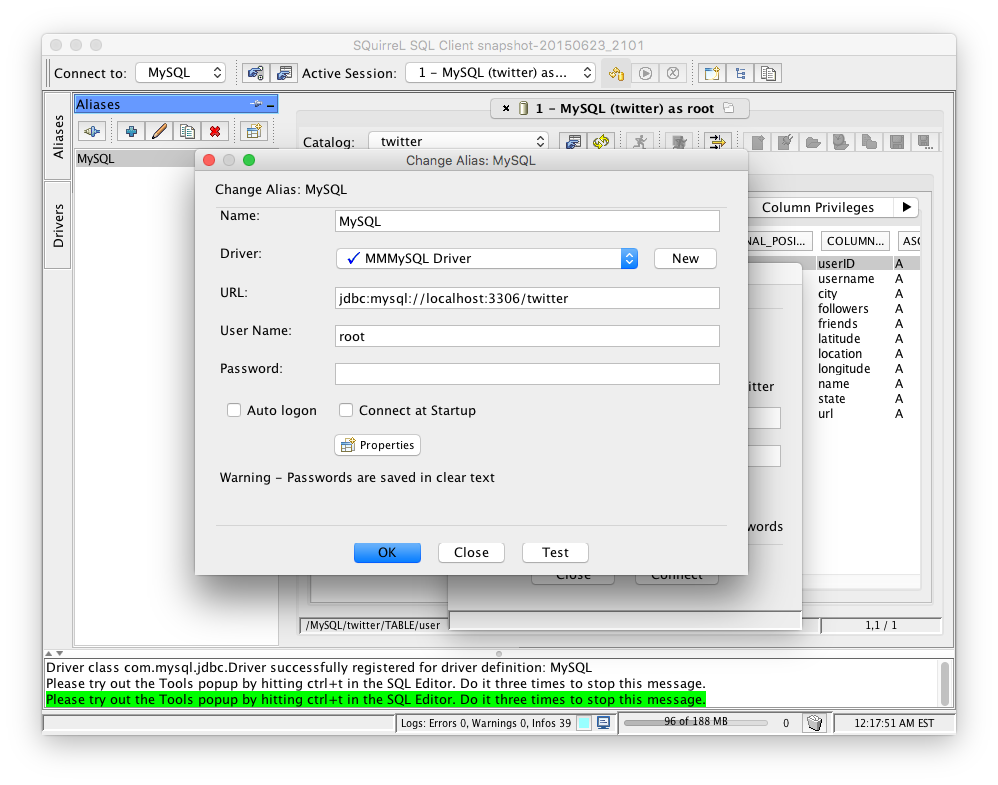Click the monitor log viewer icon in status bar
Image resolution: width=998 pixels, height=785 pixels.
(603, 723)
